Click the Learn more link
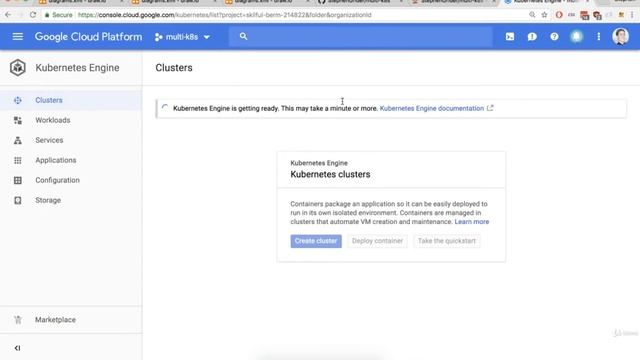640x360 pixels. [x=471, y=222]
